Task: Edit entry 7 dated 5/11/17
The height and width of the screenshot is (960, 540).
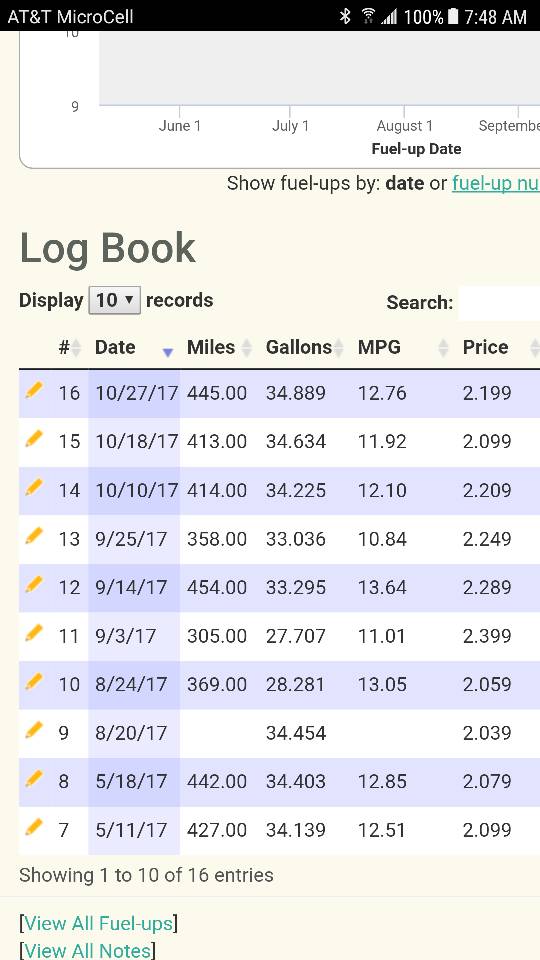Action: [x=34, y=828]
